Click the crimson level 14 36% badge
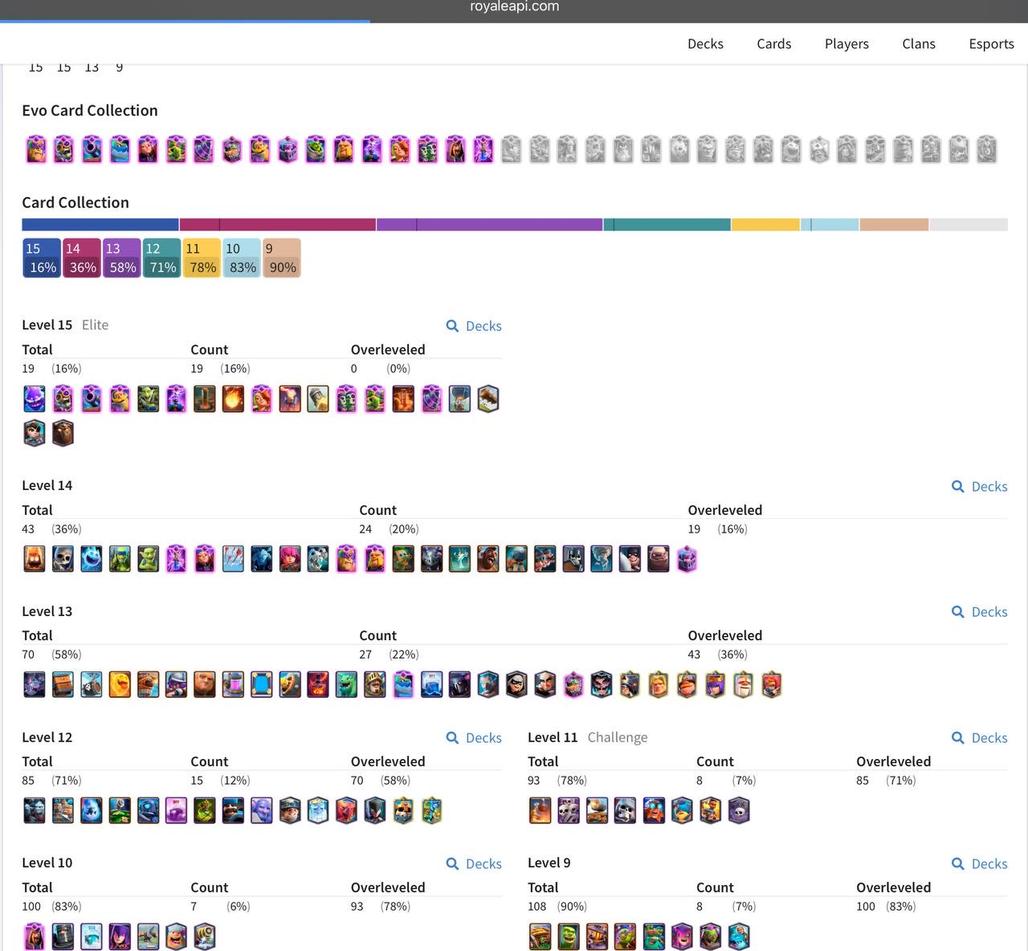The image size is (1028, 951). 82,258
